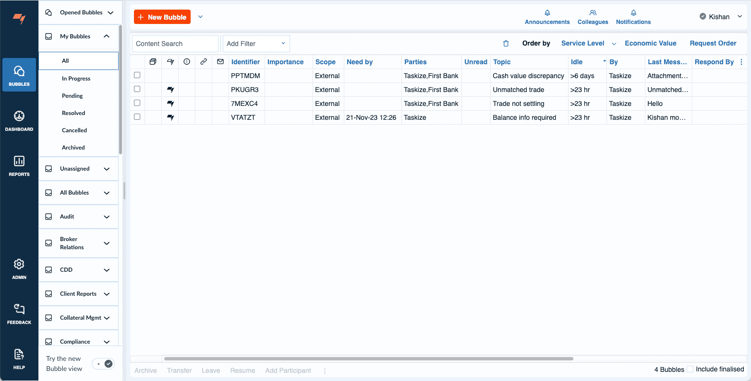This screenshot has width=751, height=381.
Task: Select checkbox for 7MEXC4 row
Action: 137,103
